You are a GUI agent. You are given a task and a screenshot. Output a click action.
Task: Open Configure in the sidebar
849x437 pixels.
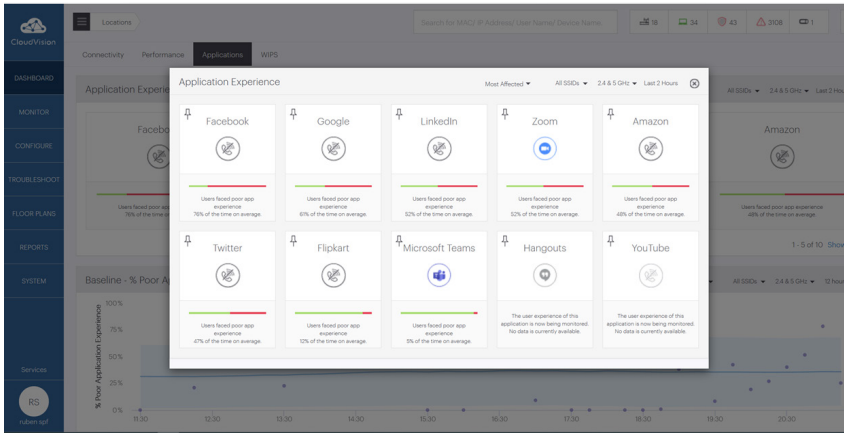point(34,146)
